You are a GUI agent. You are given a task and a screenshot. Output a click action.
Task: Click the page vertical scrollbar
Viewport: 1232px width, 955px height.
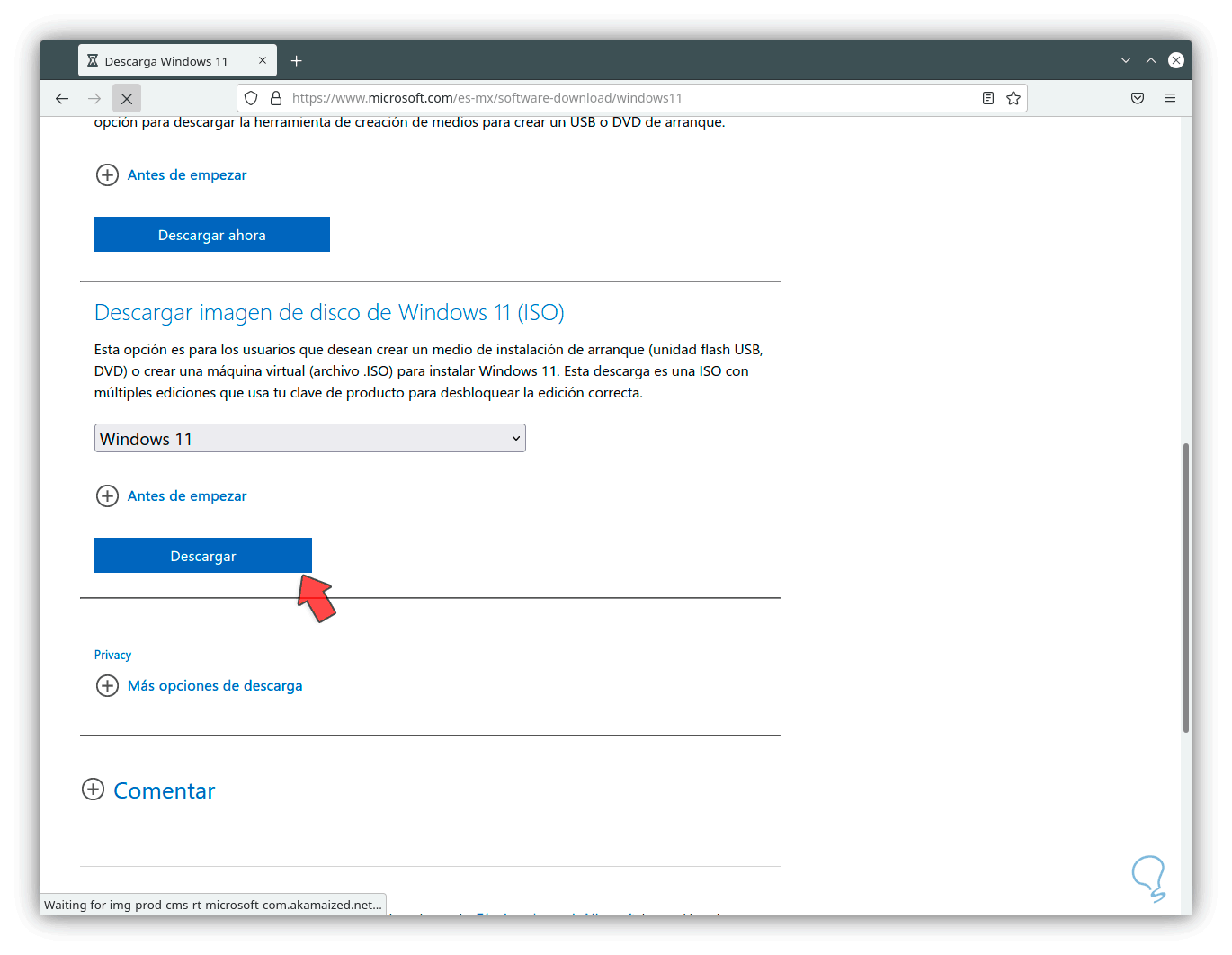coord(1186,588)
